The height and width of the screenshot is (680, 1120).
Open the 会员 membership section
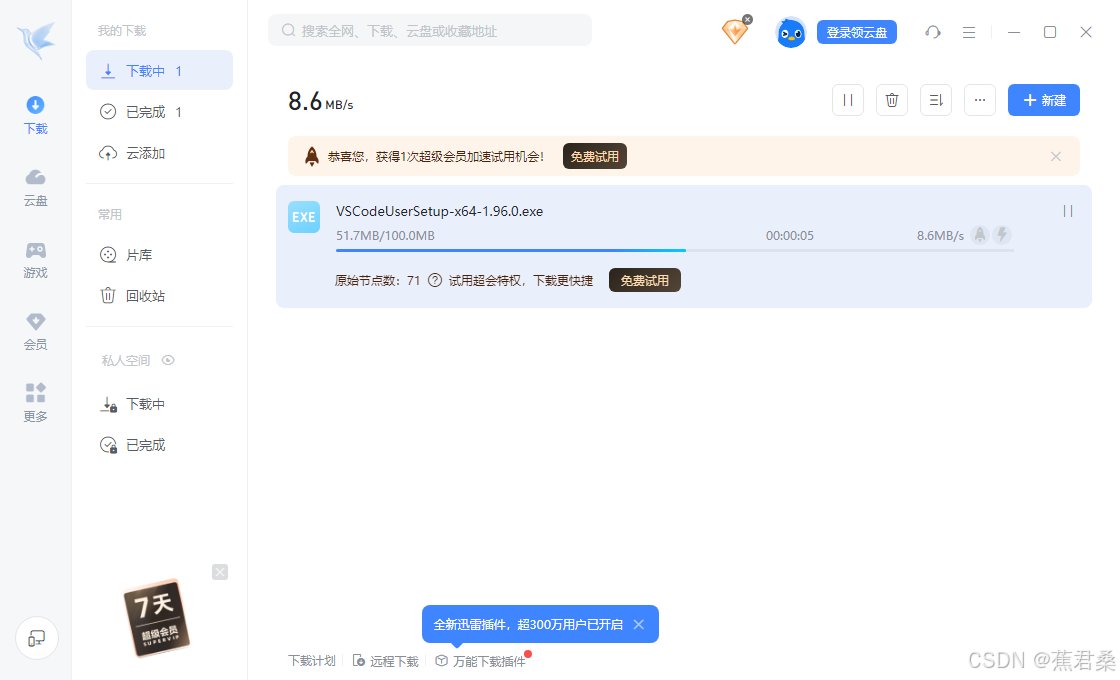click(36, 331)
